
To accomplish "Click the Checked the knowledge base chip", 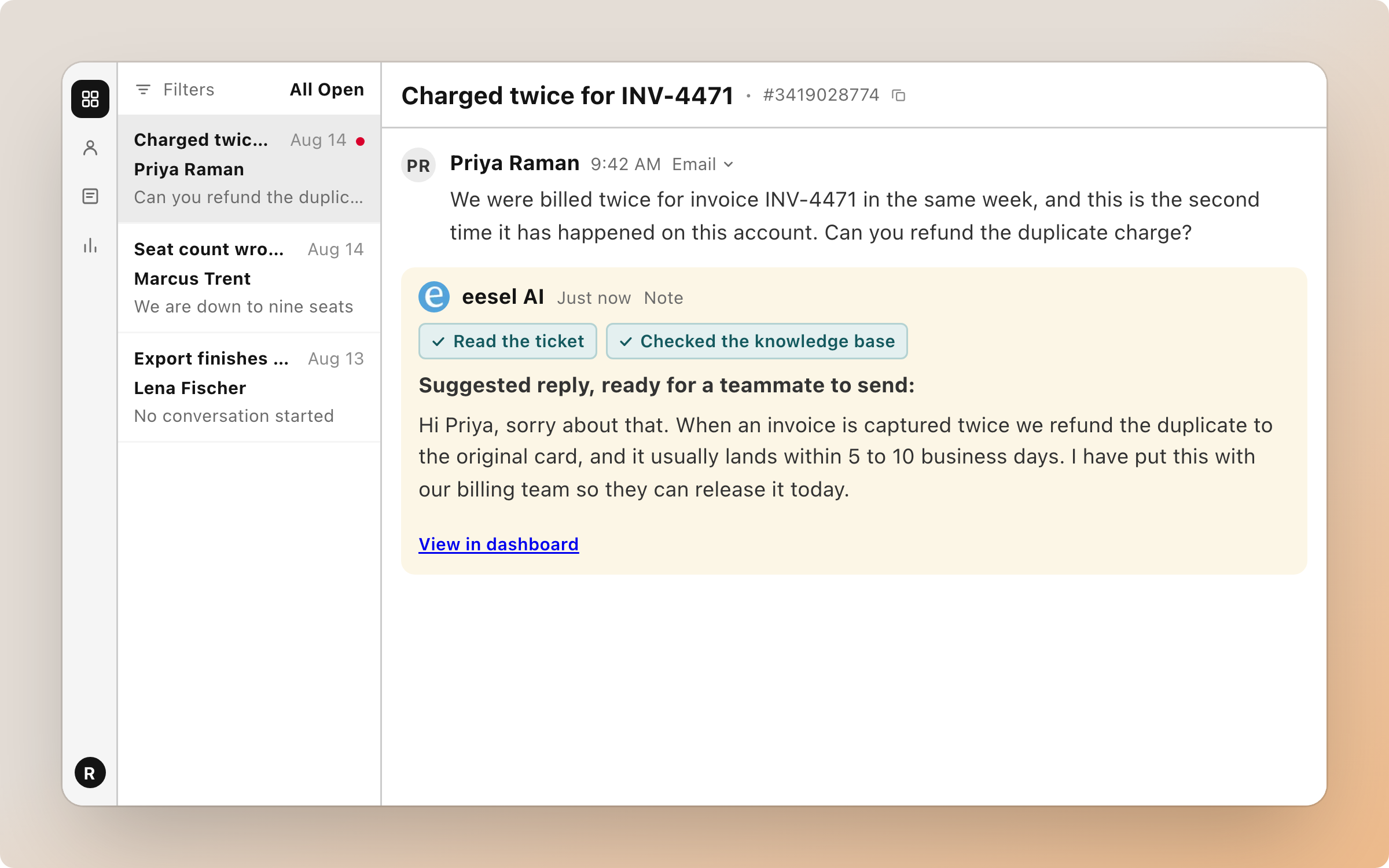I will 756,341.
